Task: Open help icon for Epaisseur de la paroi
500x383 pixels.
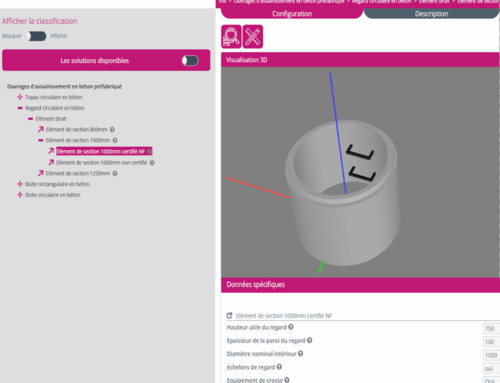Action: pyautogui.click(x=310, y=340)
